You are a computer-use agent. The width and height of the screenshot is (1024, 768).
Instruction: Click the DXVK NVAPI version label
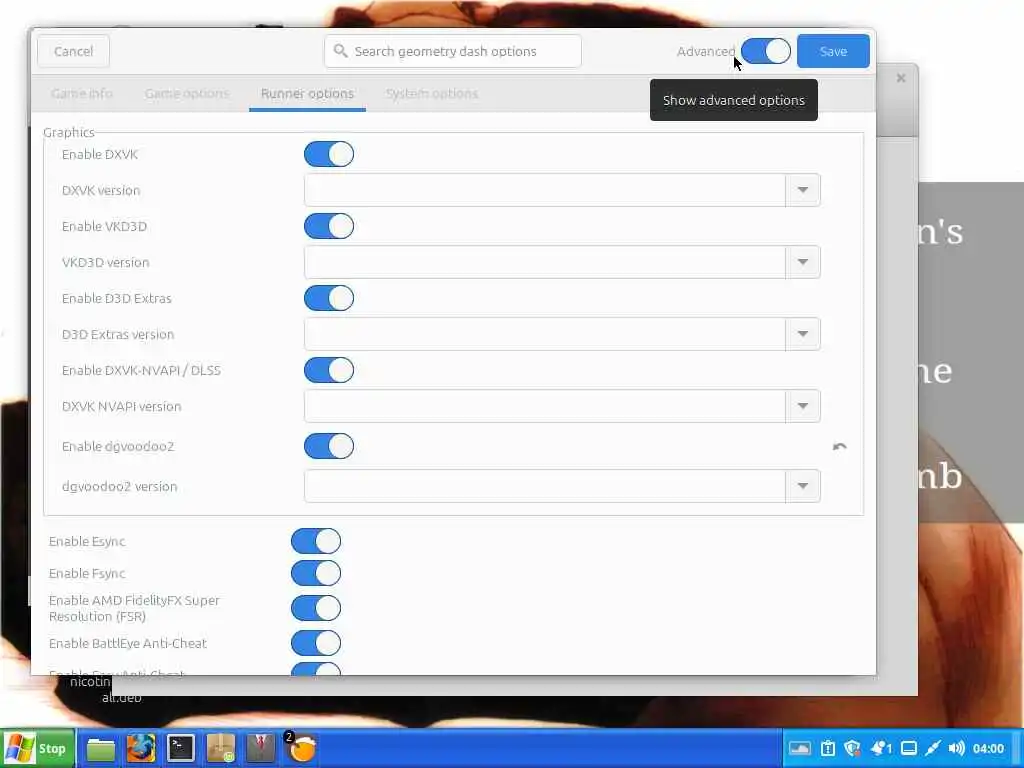(x=121, y=406)
